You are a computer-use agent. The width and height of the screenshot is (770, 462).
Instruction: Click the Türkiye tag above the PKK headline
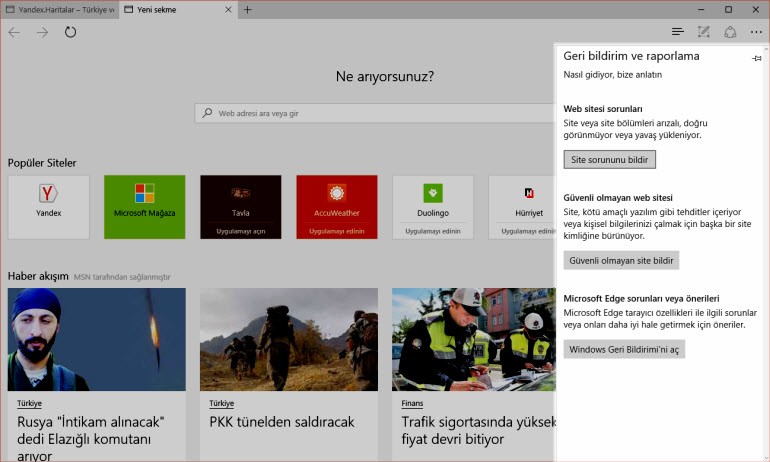(221, 403)
